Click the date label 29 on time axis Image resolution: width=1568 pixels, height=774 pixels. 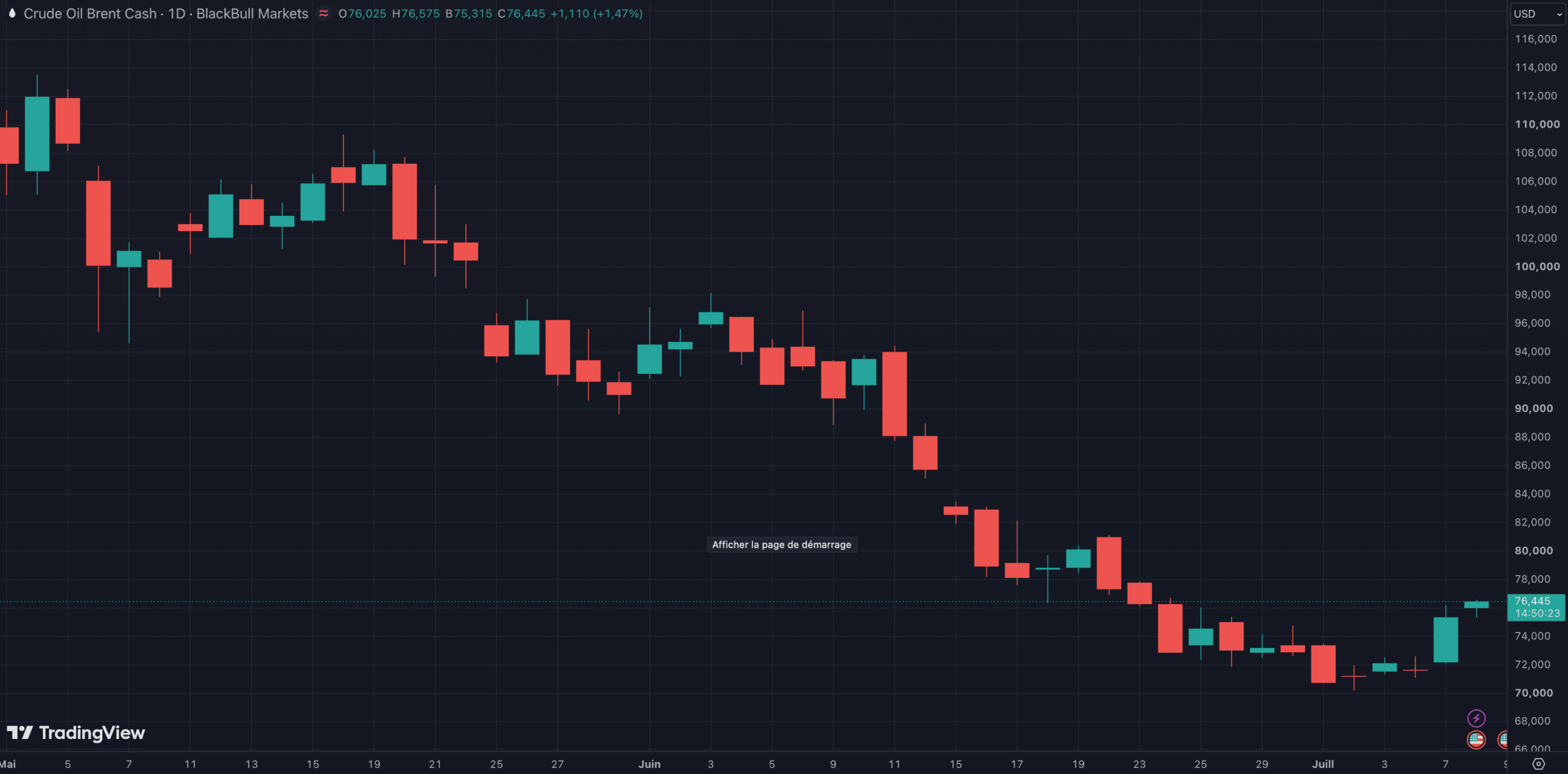[1262, 764]
